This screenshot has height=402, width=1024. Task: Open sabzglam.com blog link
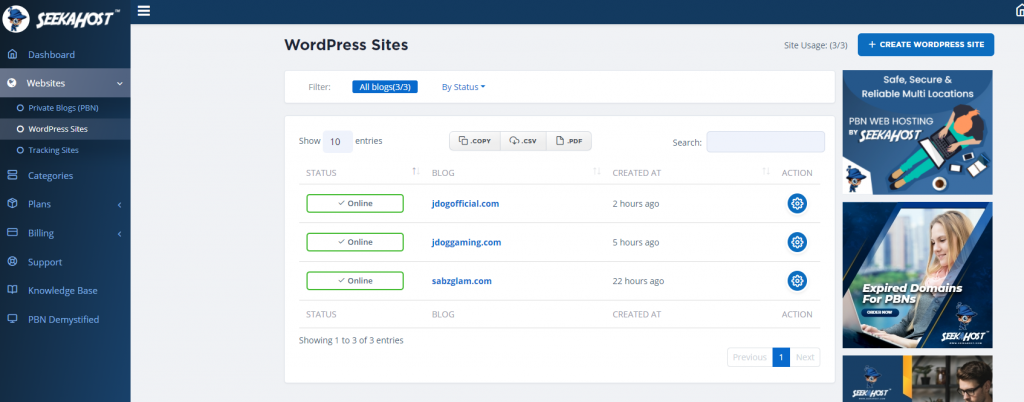pyautogui.click(x=461, y=281)
